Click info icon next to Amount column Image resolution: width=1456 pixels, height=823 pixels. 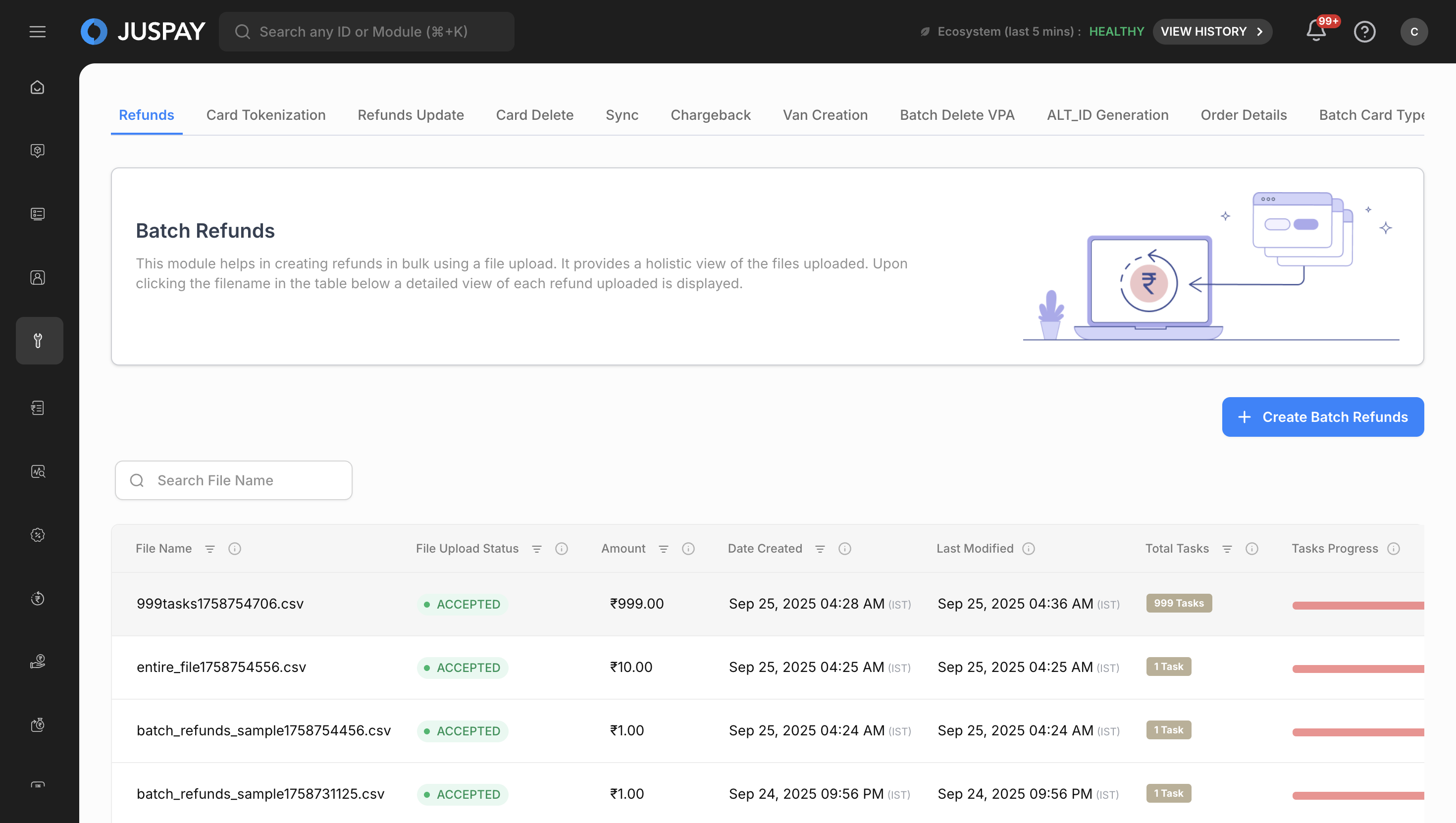(x=688, y=548)
